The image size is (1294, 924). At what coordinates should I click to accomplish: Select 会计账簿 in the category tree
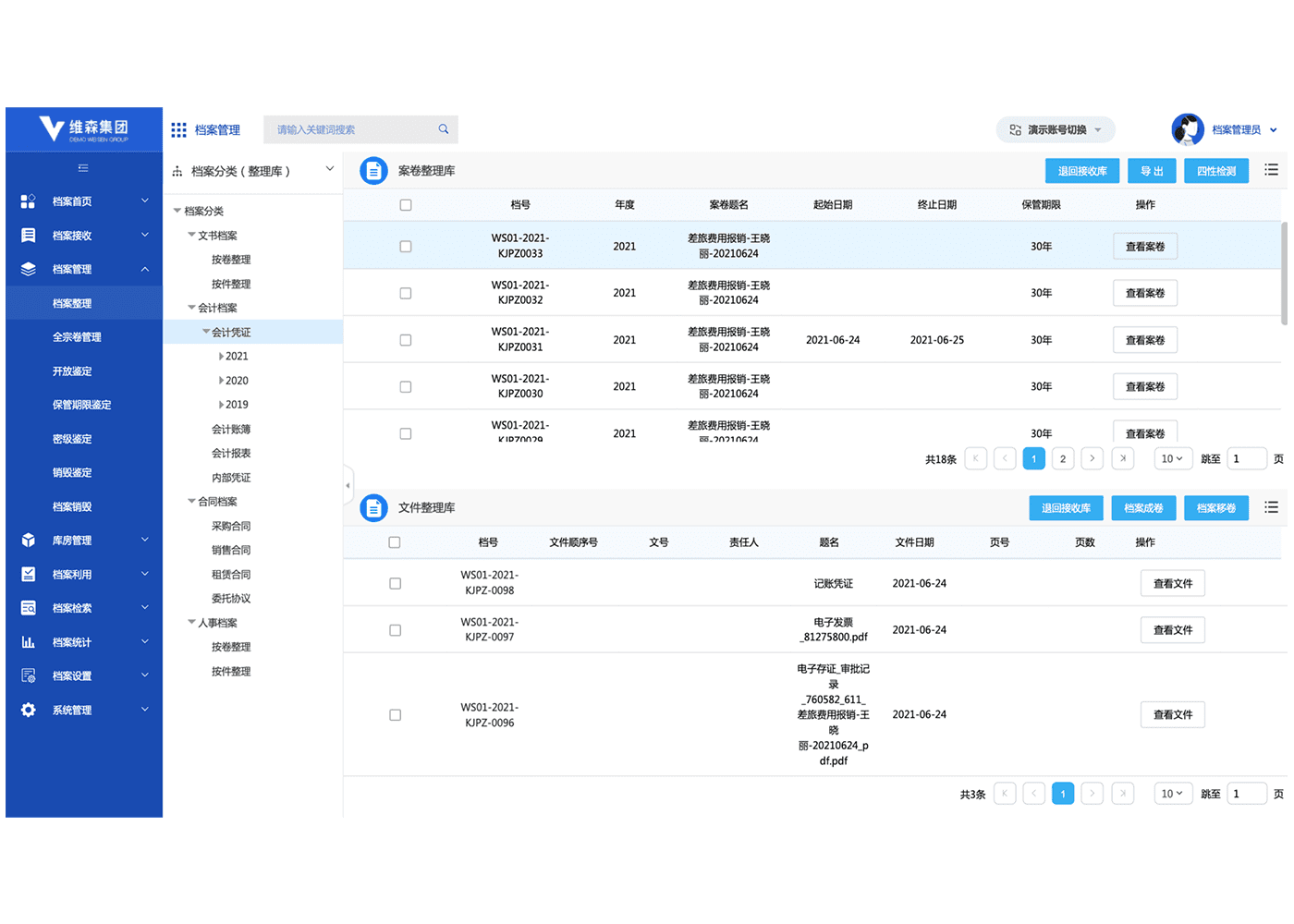(231, 430)
